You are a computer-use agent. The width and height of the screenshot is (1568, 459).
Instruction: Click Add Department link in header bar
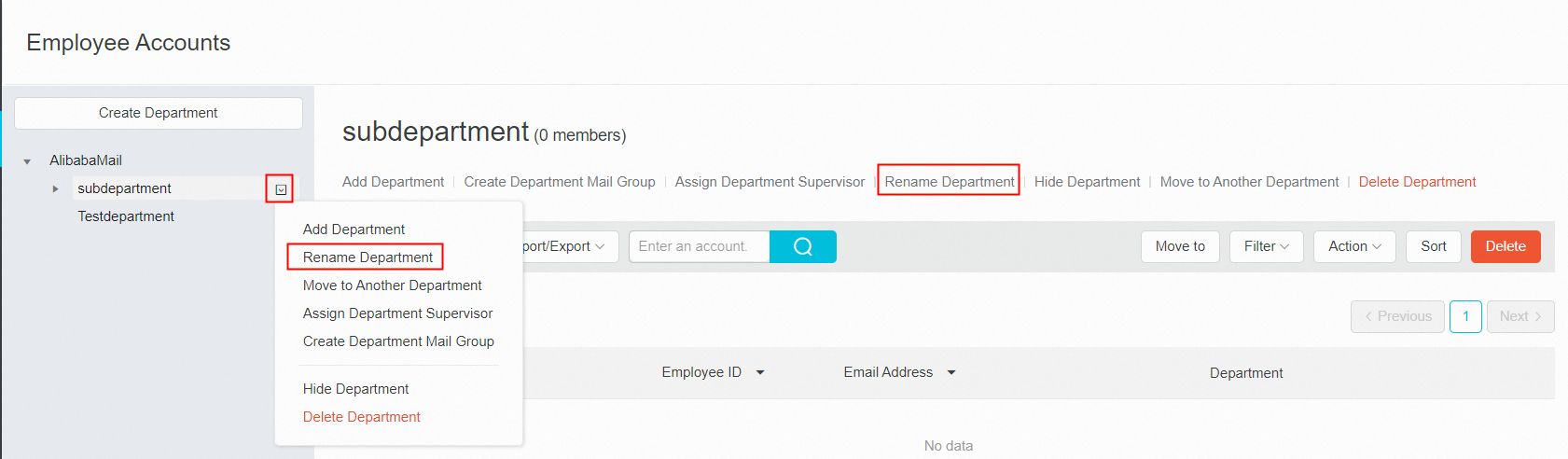393,182
